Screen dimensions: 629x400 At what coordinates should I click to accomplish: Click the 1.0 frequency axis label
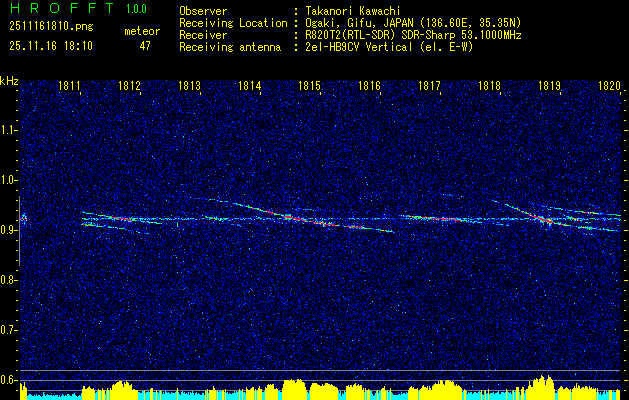[x=8, y=180]
